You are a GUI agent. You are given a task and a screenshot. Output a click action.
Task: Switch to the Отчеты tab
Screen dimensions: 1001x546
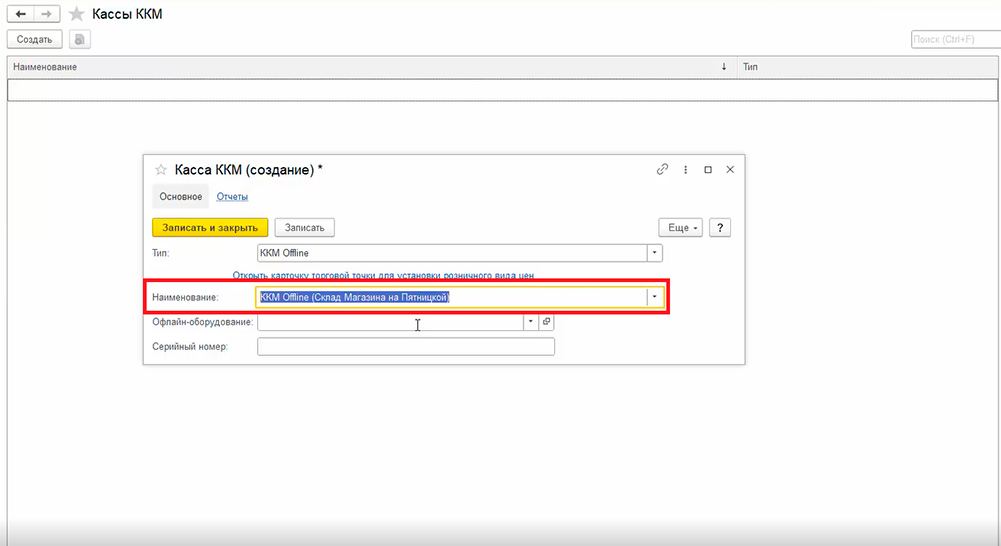pos(232,196)
